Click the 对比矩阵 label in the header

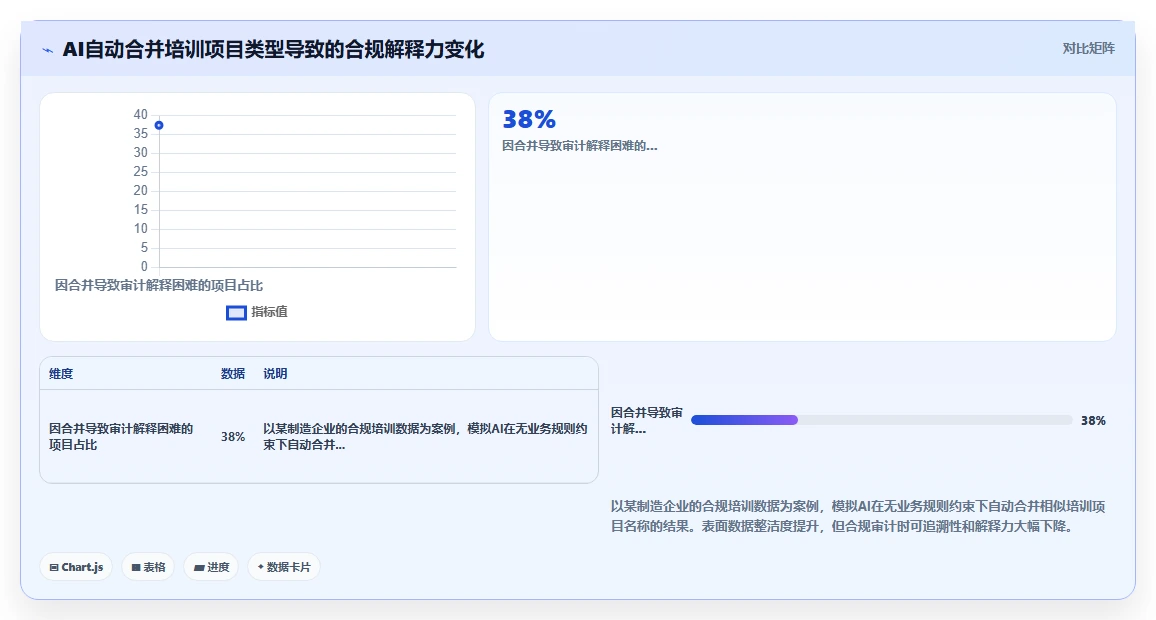click(x=1088, y=49)
